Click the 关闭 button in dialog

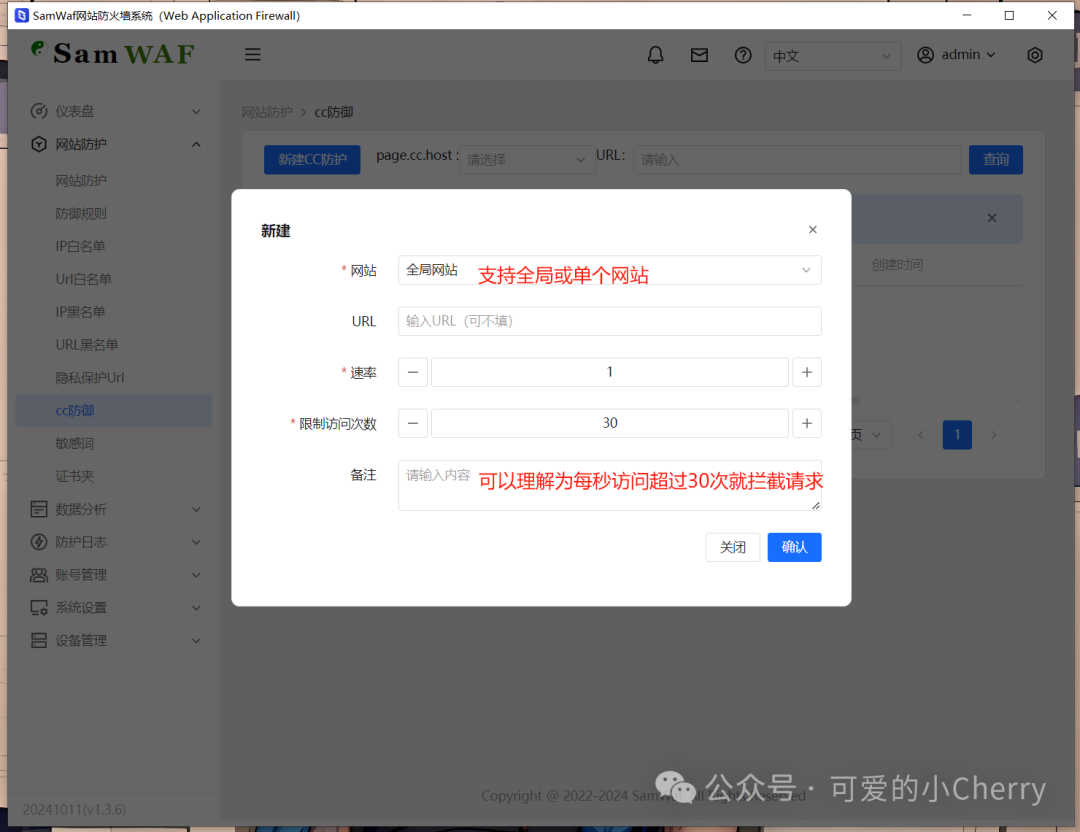point(733,547)
